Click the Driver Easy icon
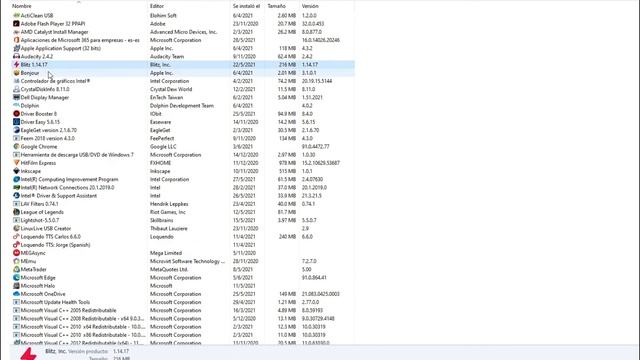The width and height of the screenshot is (640, 360). click(16, 122)
